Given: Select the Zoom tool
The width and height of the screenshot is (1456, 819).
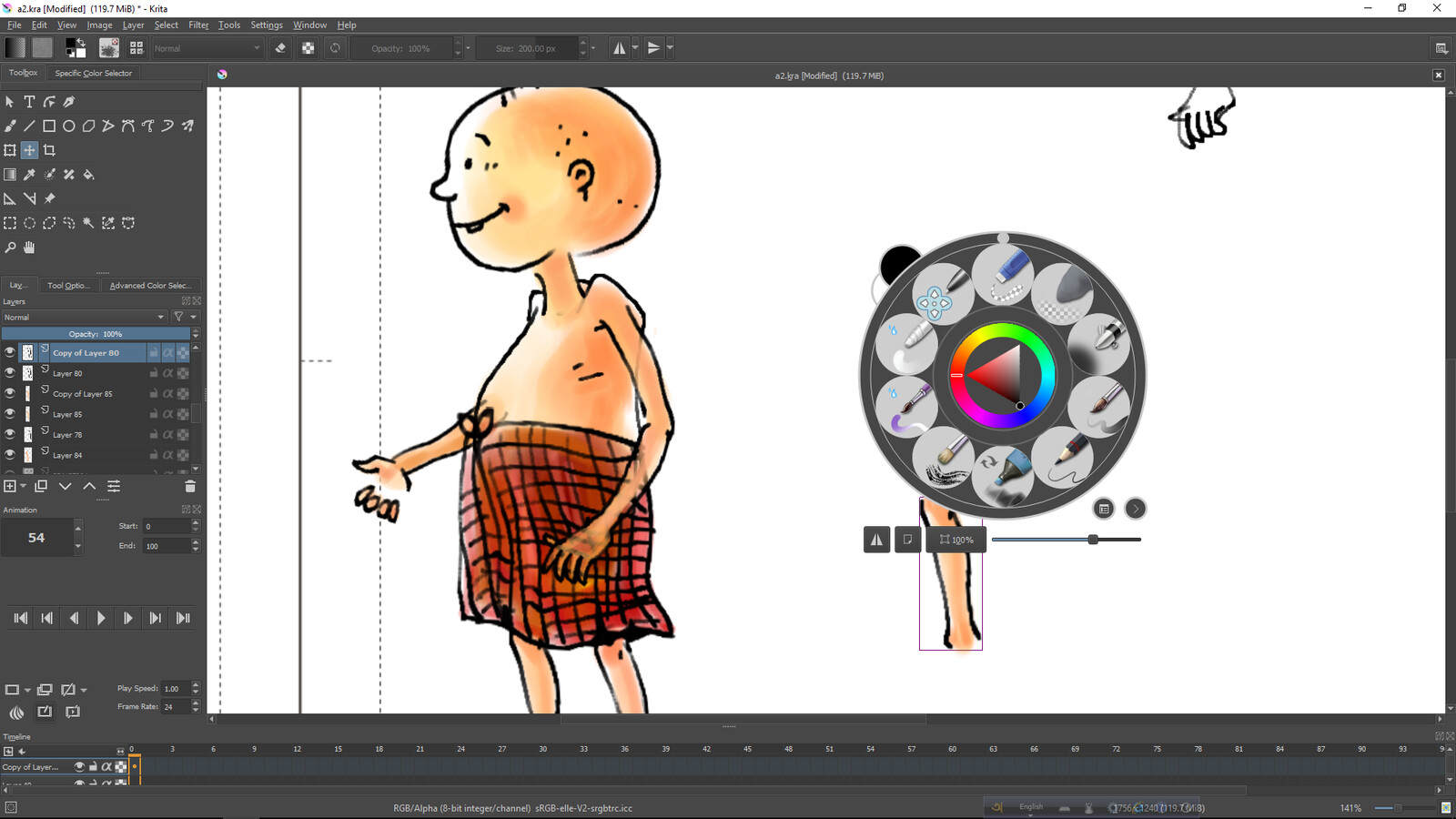Looking at the screenshot, I should click(x=10, y=248).
